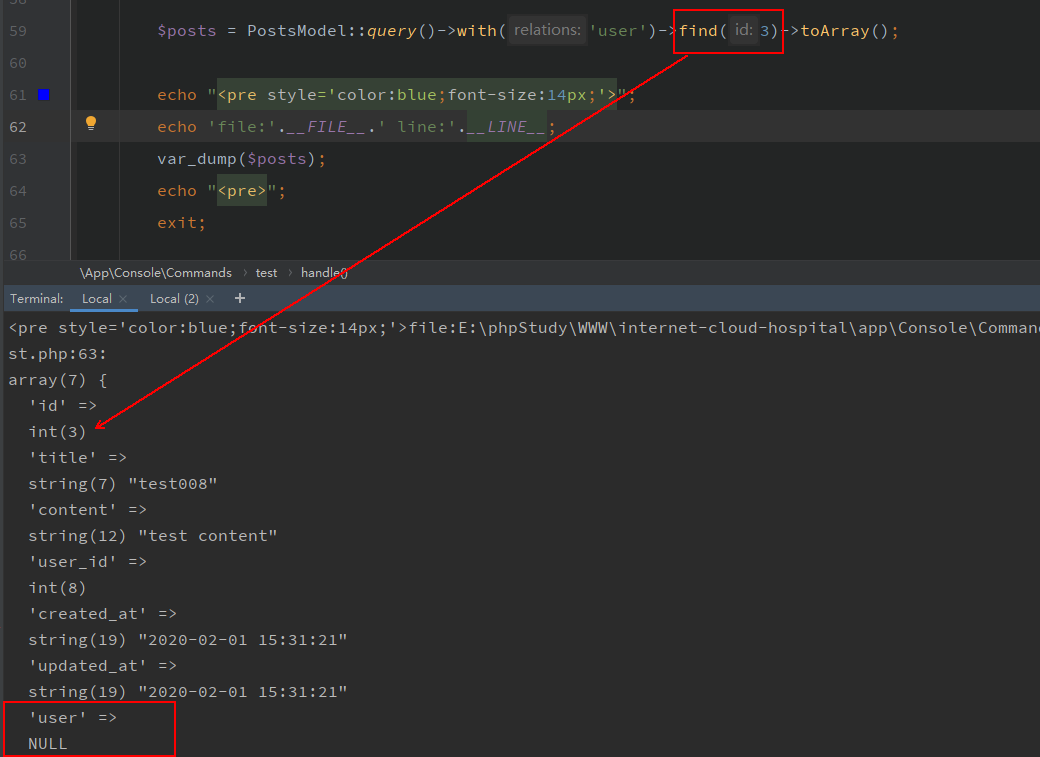Click the gutter at line 65

pos(17,223)
